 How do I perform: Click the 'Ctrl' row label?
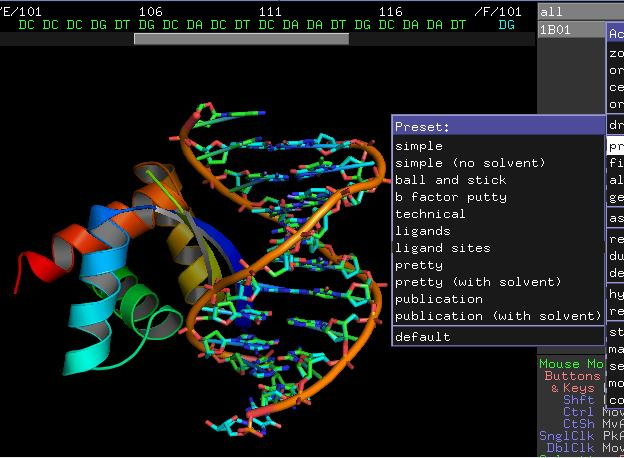click(579, 411)
